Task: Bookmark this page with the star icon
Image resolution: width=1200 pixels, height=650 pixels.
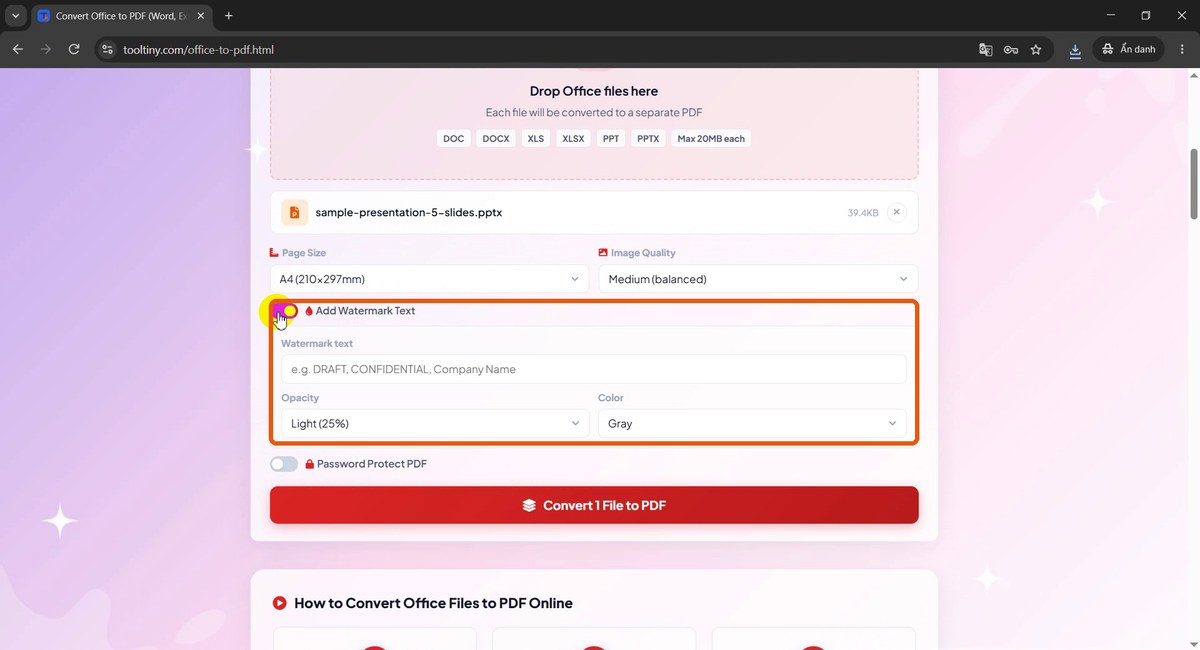Action: coord(1036,49)
